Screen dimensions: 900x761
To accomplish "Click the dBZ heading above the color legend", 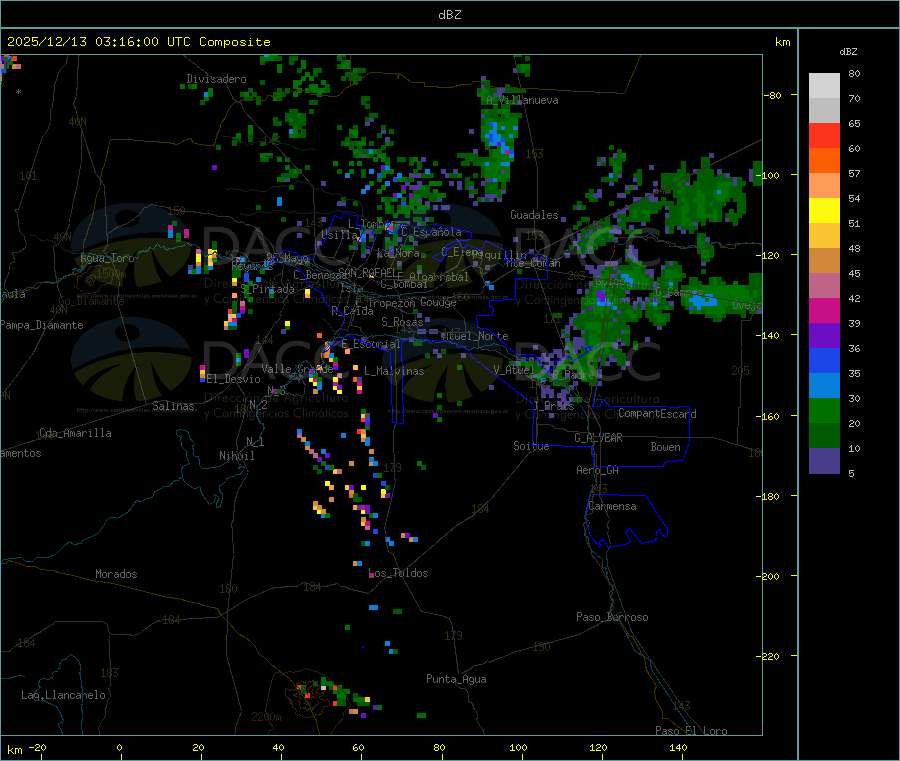I will click(x=848, y=52).
